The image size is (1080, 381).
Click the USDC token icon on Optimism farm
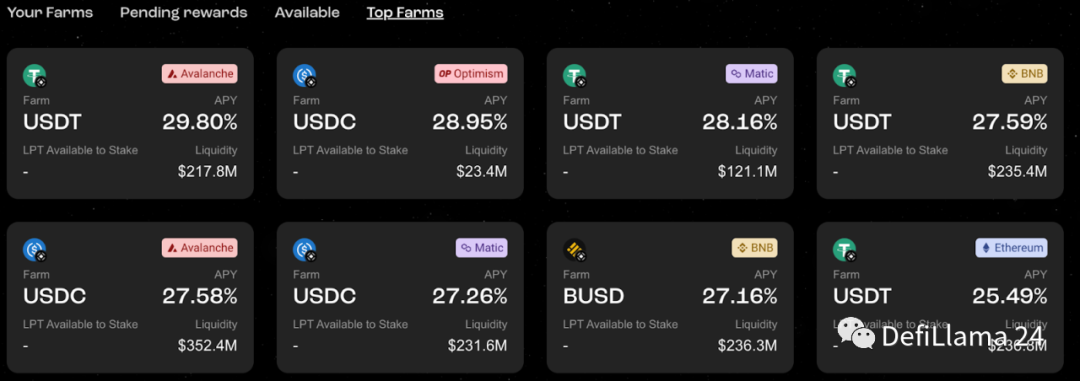pyautogui.click(x=304, y=75)
